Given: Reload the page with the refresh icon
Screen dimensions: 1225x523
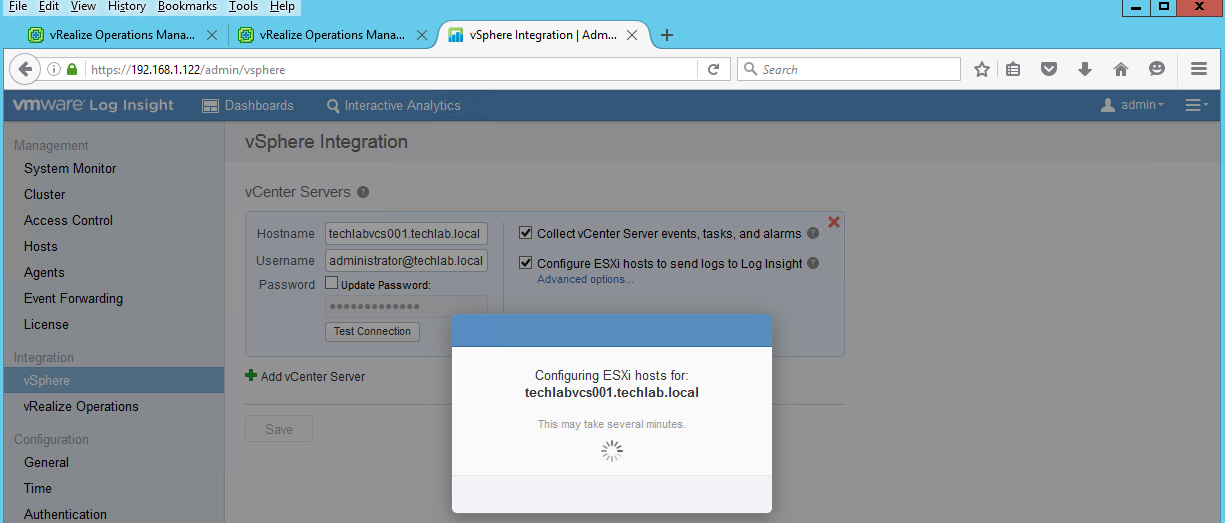Looking at the screenshot, I should (x=713, y=69).
